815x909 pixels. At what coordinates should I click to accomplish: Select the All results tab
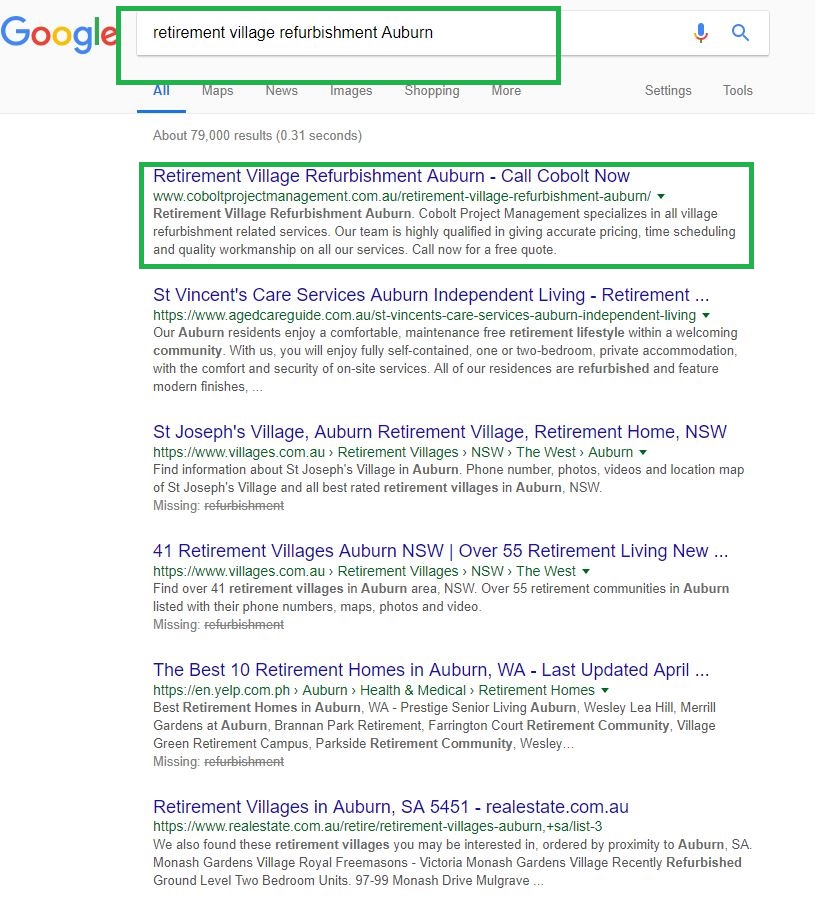click(x=161, y=90)
